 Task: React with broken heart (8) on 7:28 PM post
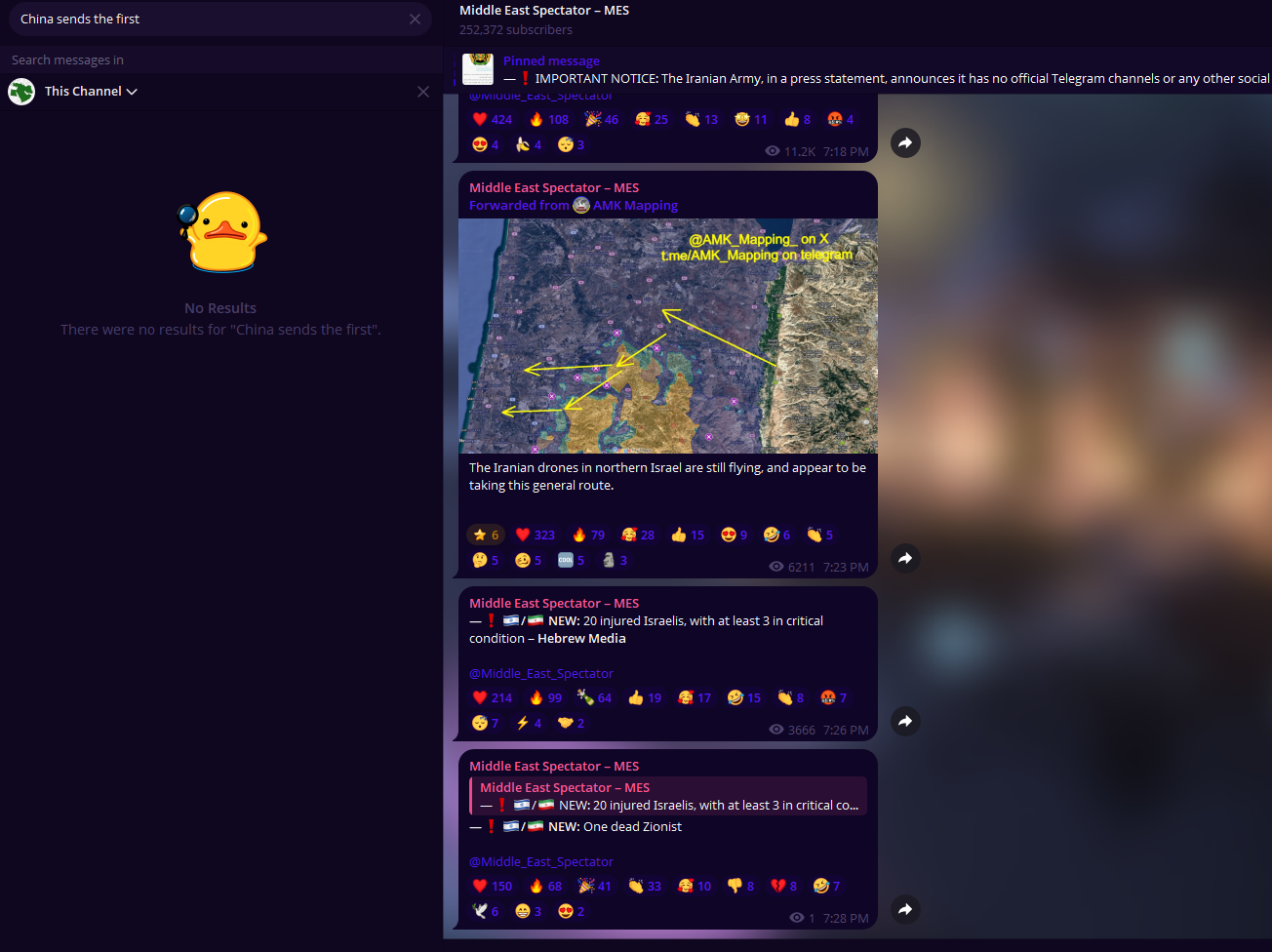pos(784,887)
